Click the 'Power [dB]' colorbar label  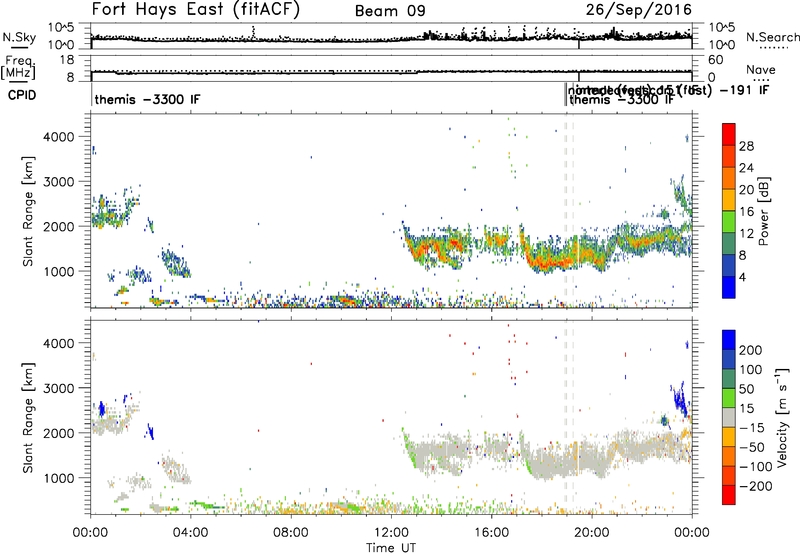pyautogui.click(x=763, y=211)
